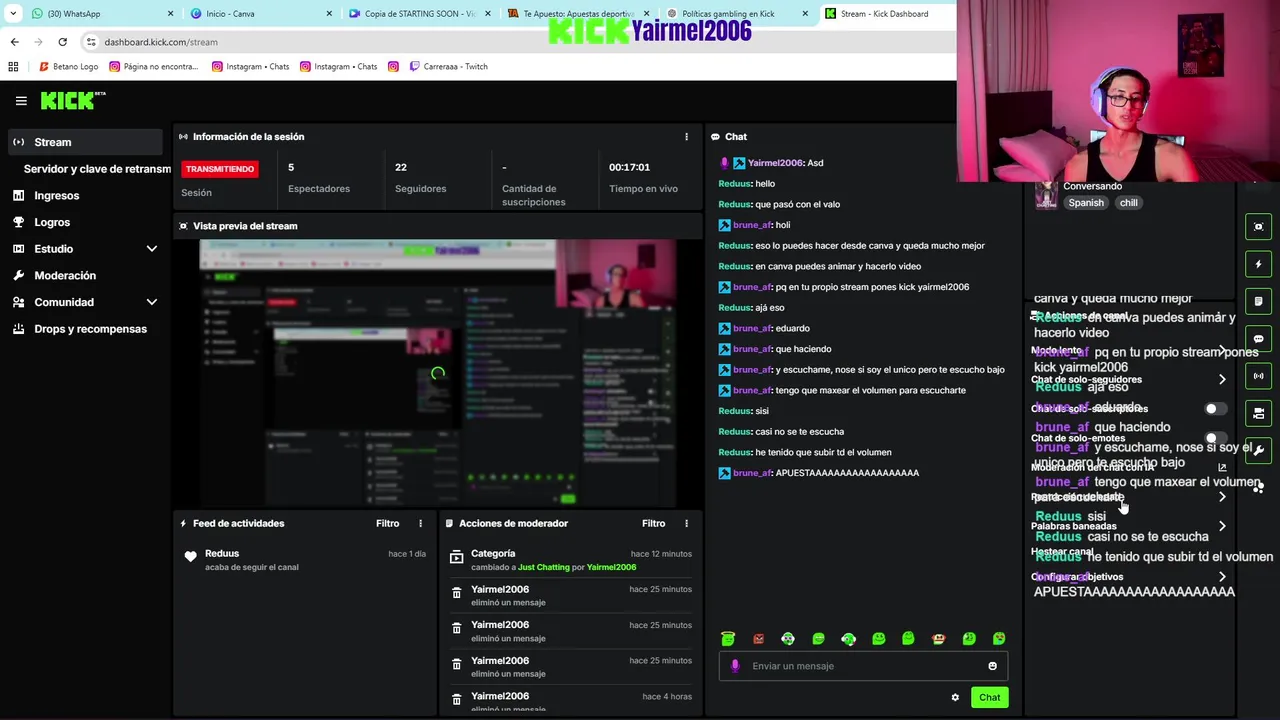Open the browser tab search dropdown
The width and height of the screenshot is (1280, 720).
click(x=13, y=14)
